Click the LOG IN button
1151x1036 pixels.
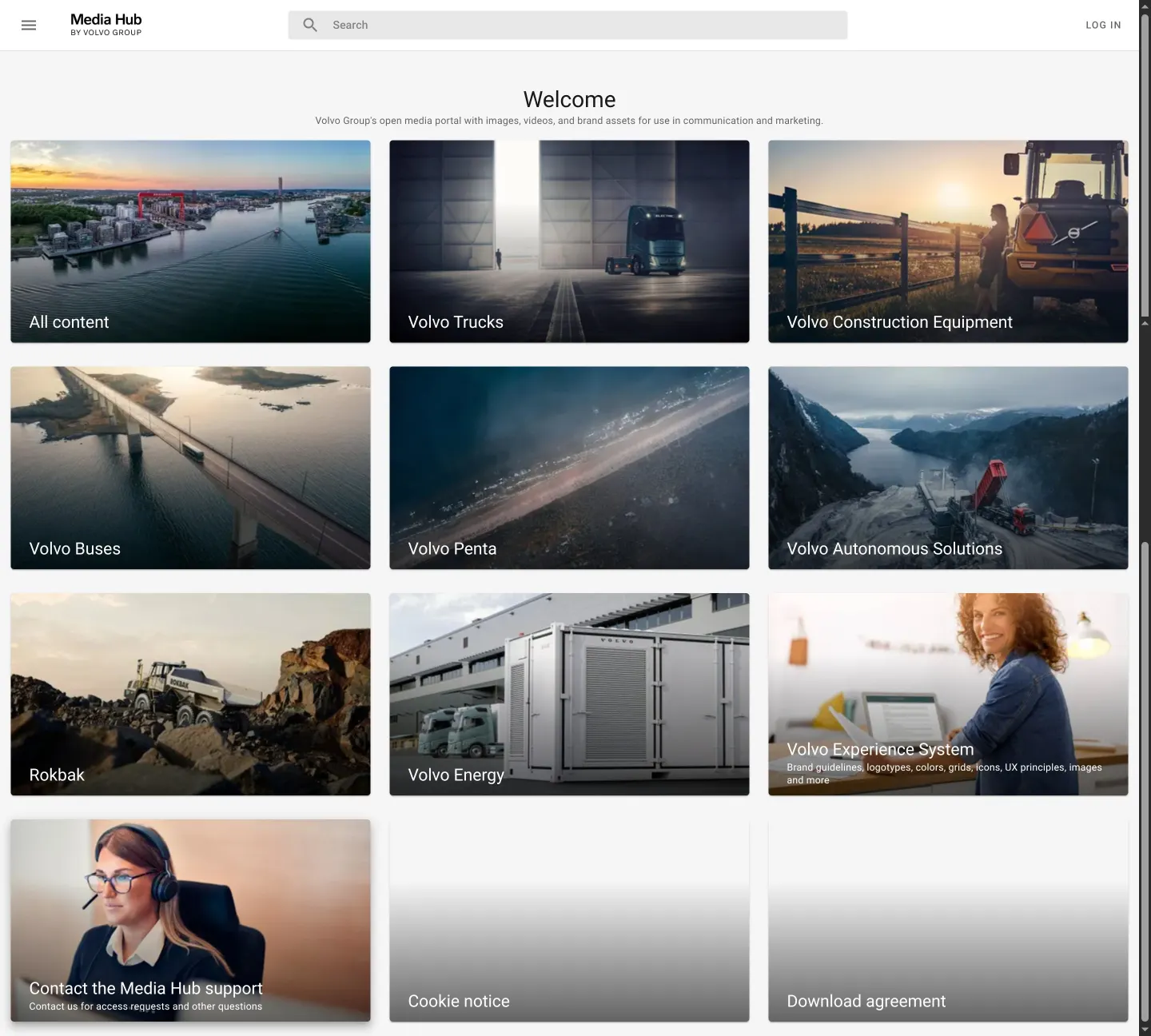[1103, 25]
